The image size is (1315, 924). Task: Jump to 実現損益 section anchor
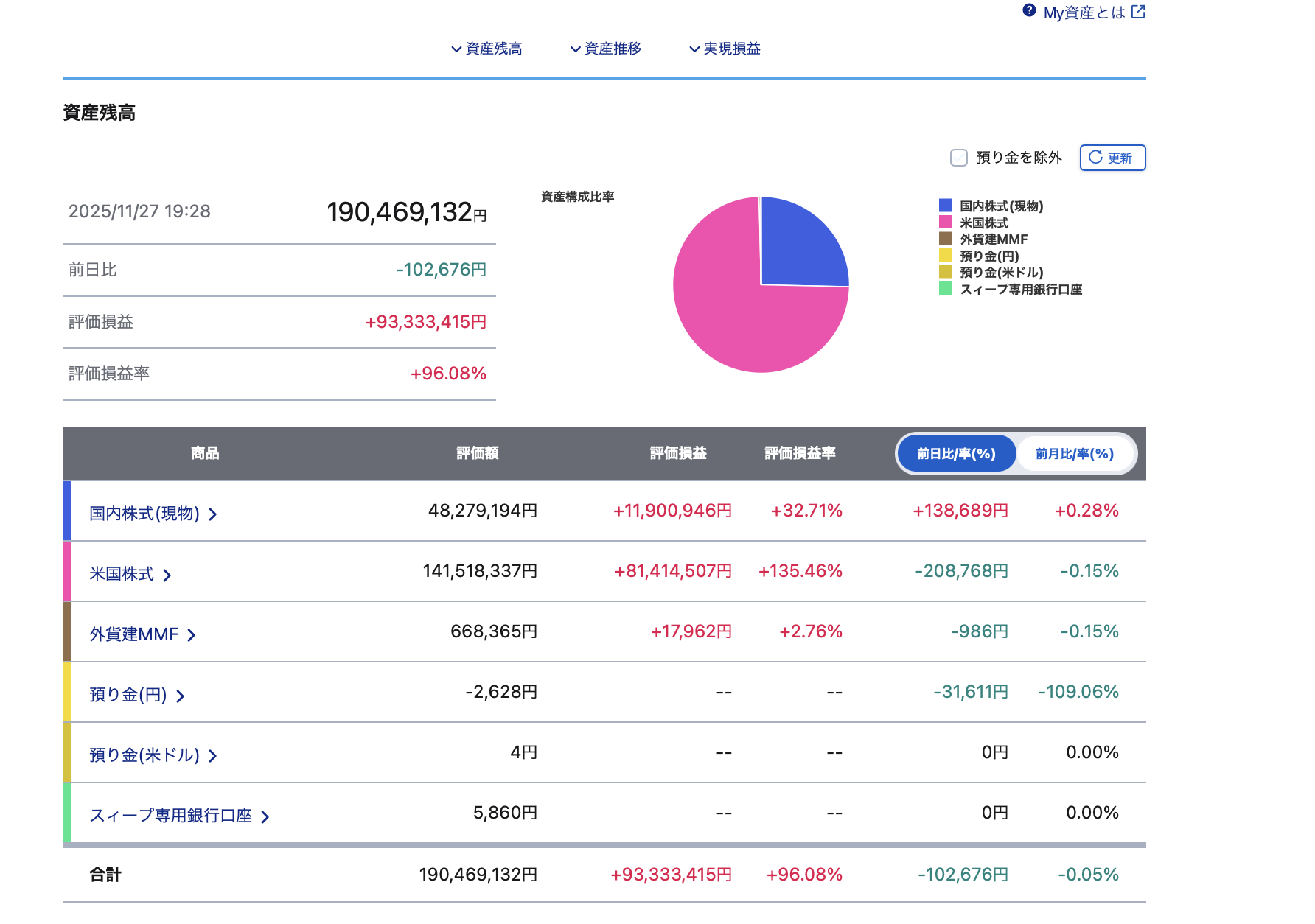725,49
